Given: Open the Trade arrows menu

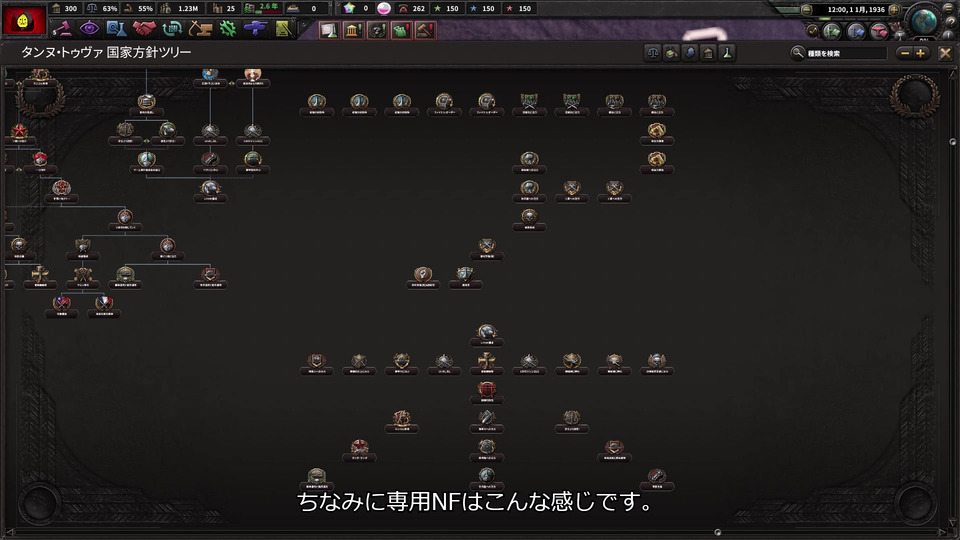Looking at the screenshot, I should point(172,29).
